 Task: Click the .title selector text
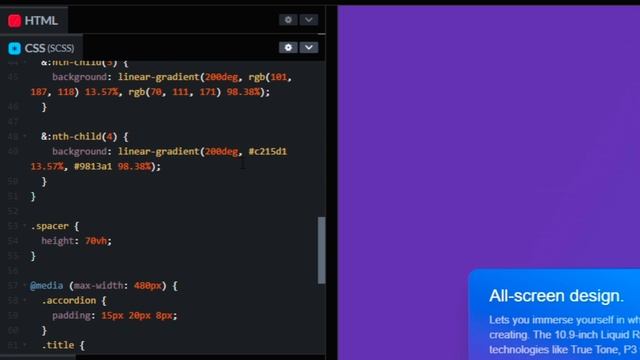pyautogui.click(x=58, y=345)
